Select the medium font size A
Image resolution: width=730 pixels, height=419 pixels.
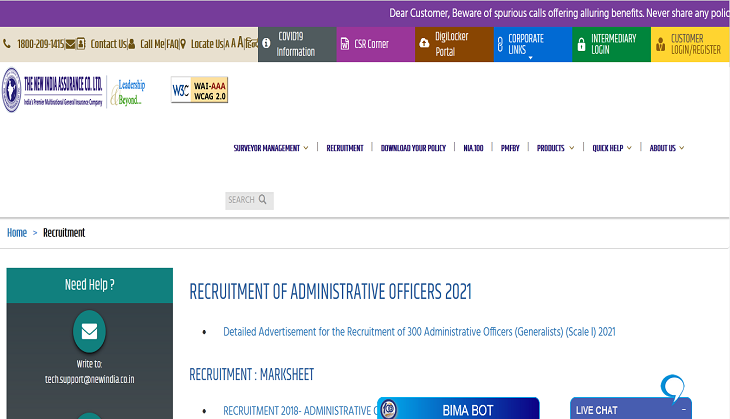pyautogui.click(x=233, y=44)
